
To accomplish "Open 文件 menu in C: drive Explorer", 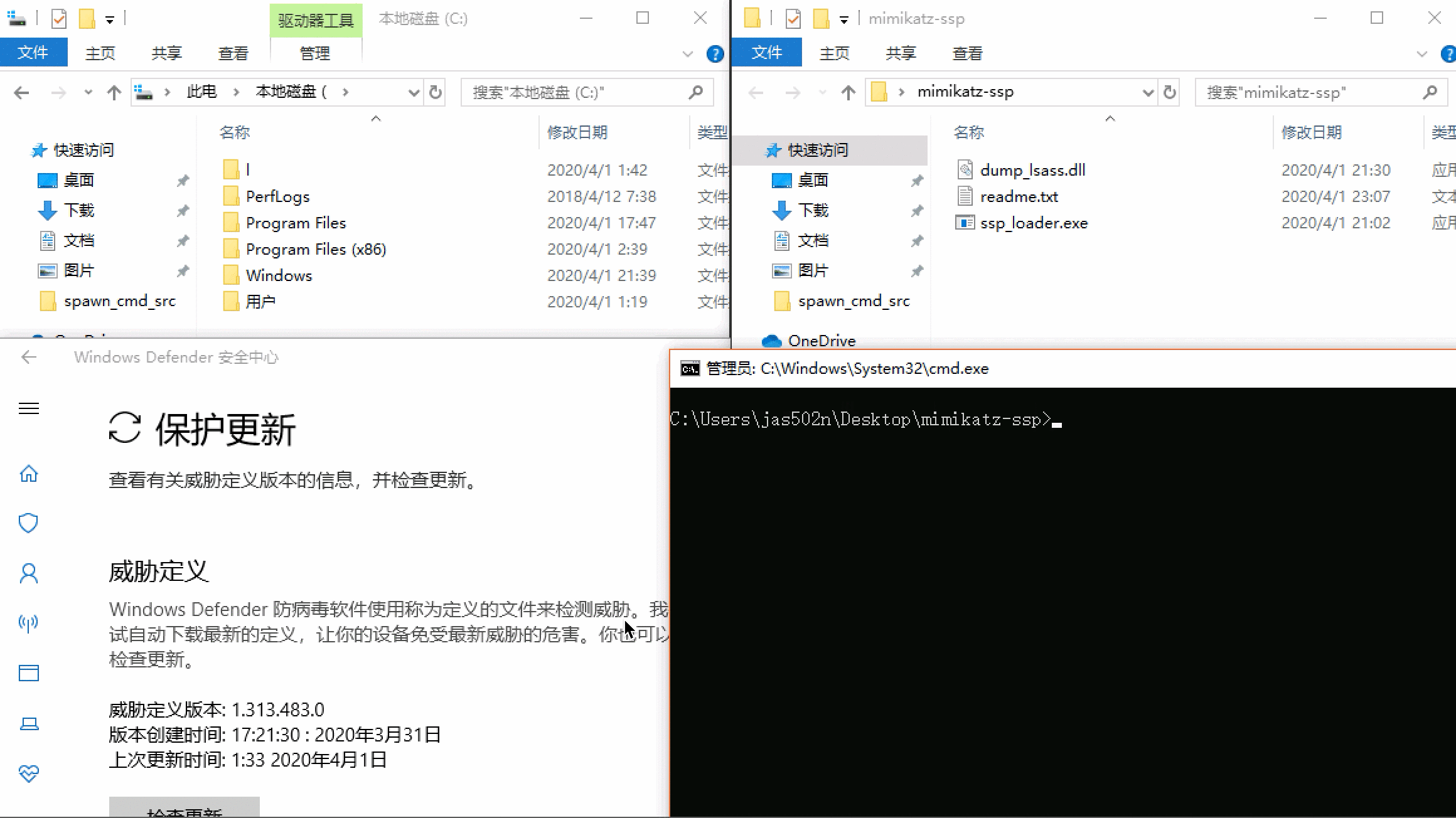I will tap(33, 52).
